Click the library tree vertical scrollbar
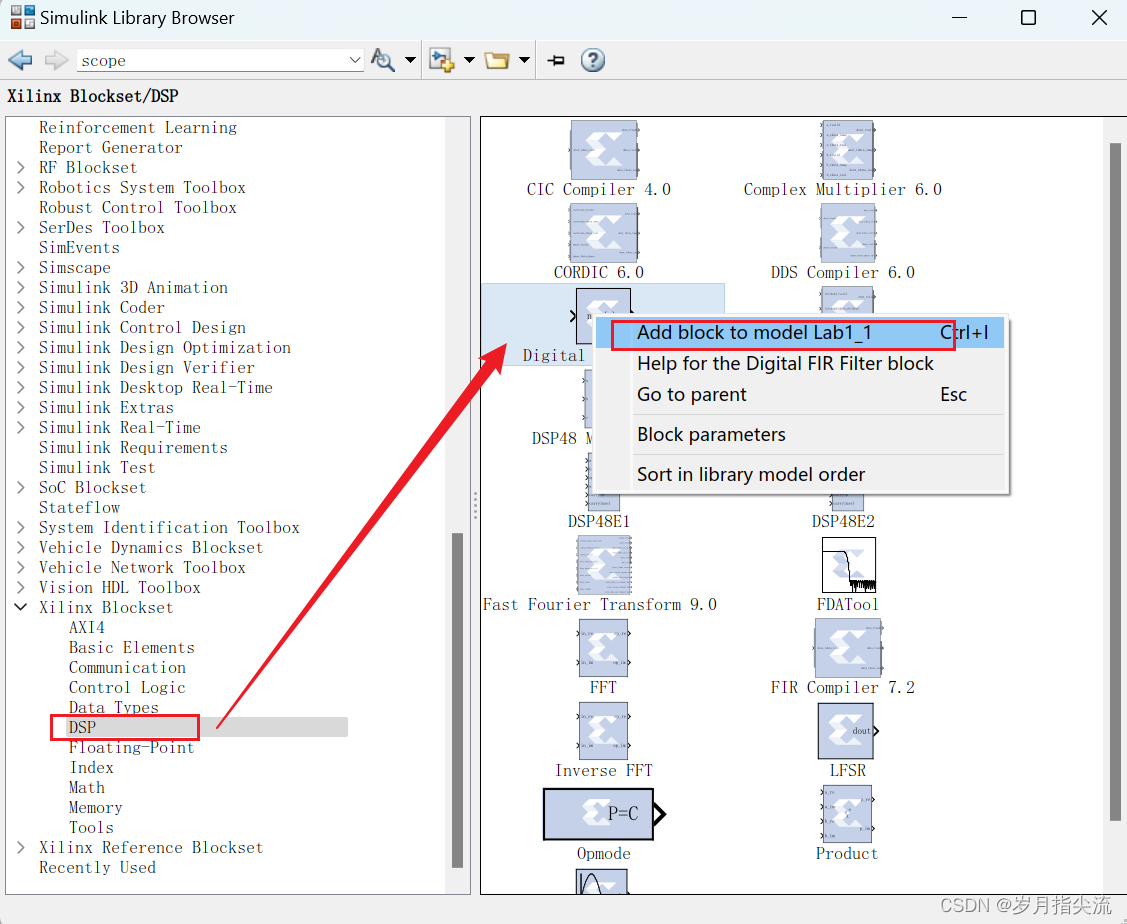The width and height of the screenshot is (1127, 924). click(x=457, y=700)
